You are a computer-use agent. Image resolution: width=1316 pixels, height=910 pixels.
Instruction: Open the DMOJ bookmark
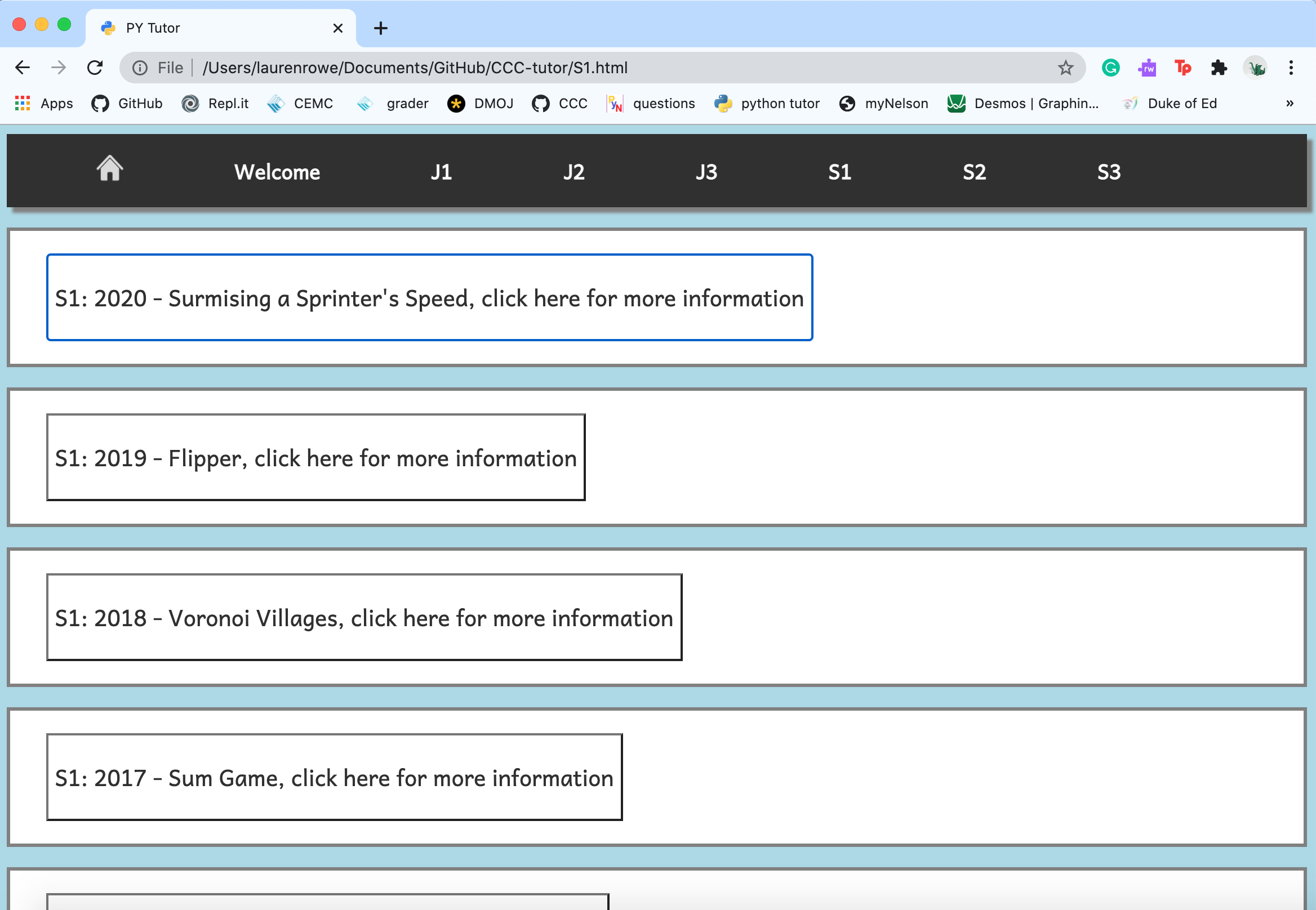[x=481, y=103]
